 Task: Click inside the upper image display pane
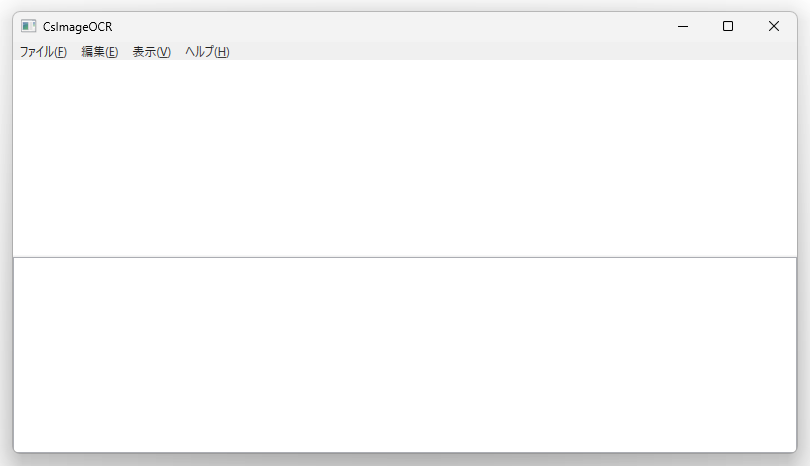405,158
